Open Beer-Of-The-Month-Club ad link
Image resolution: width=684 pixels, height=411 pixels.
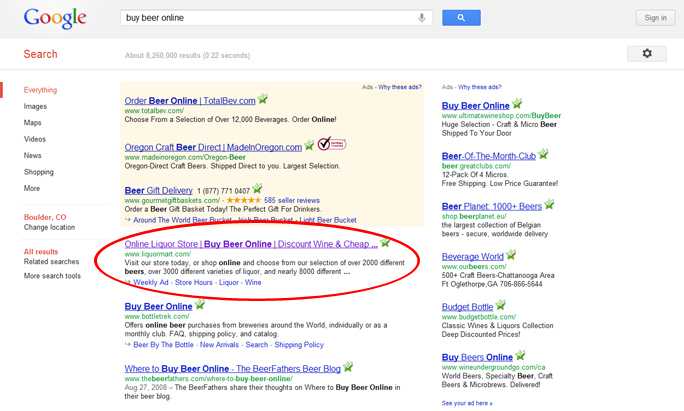point(487,154)
